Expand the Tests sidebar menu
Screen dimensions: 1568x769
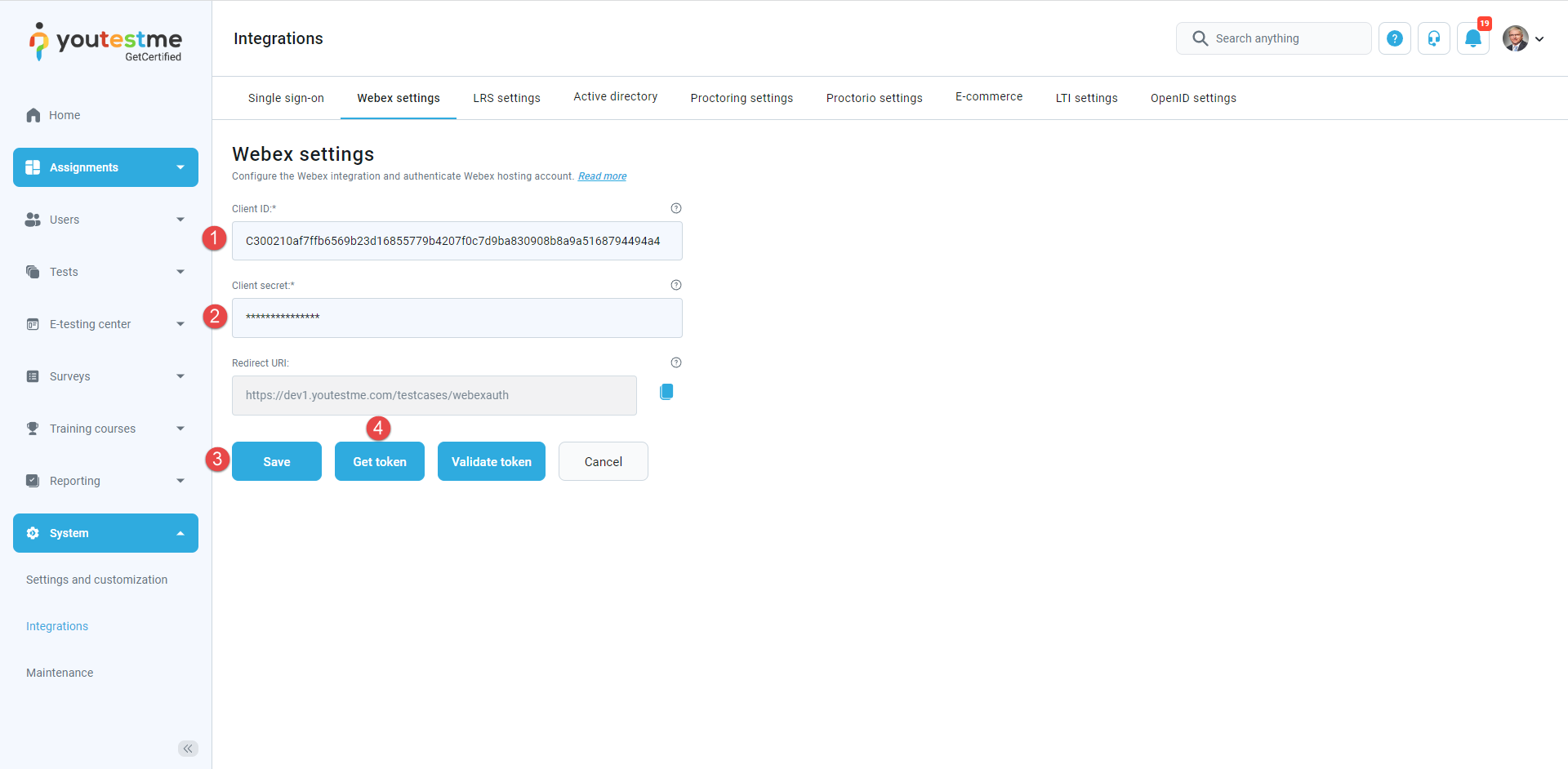tap(105, 272)
